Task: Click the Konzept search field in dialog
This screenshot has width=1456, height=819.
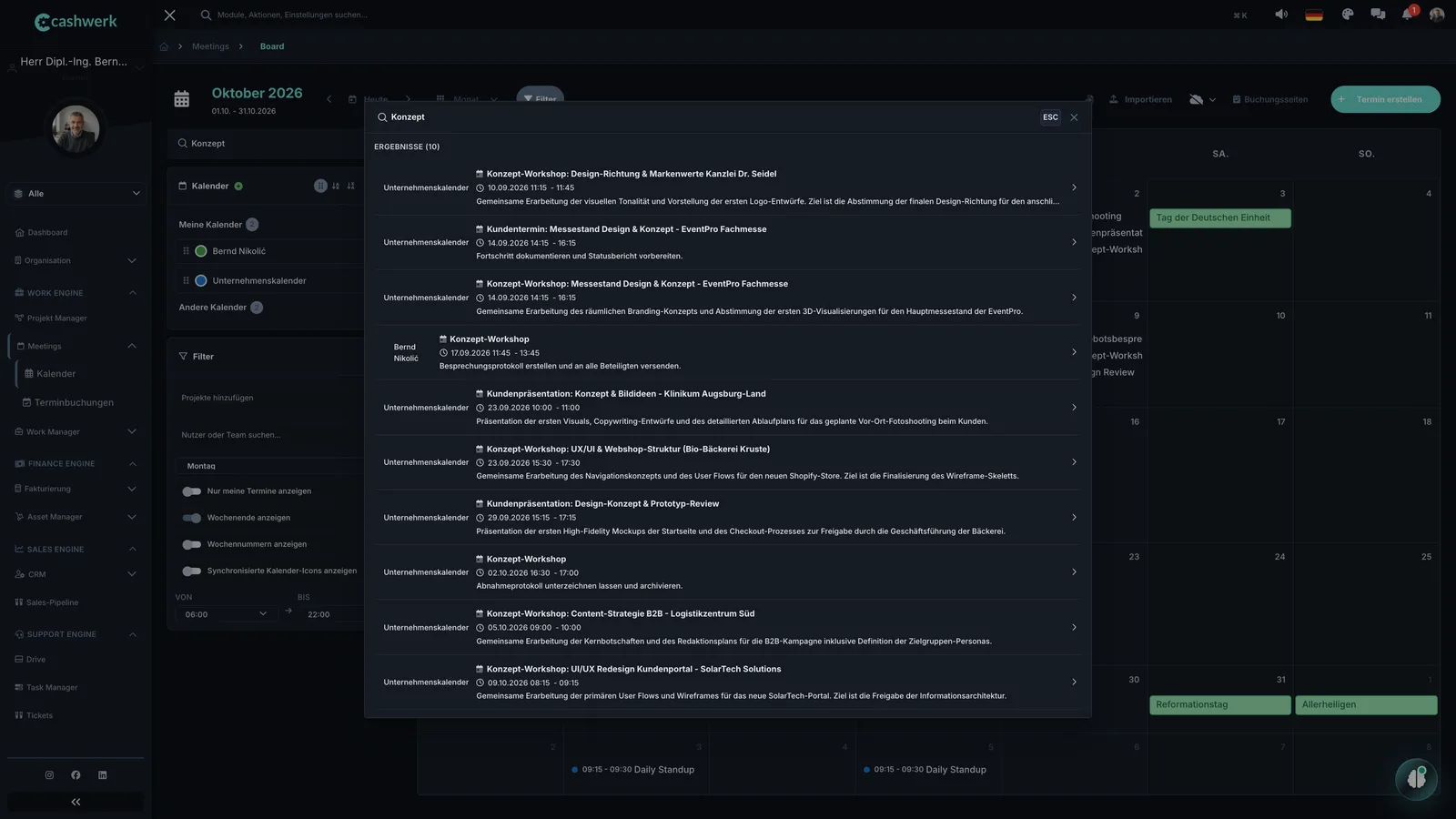Action: tap(705, 117)
